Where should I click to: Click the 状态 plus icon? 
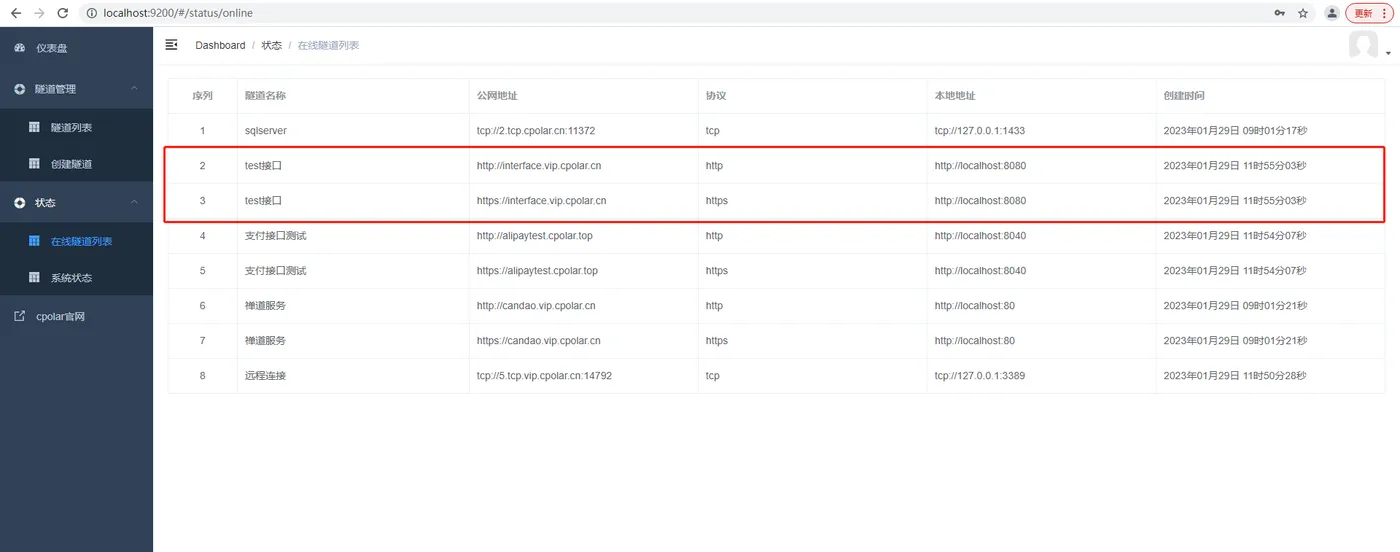pos(20,203)
